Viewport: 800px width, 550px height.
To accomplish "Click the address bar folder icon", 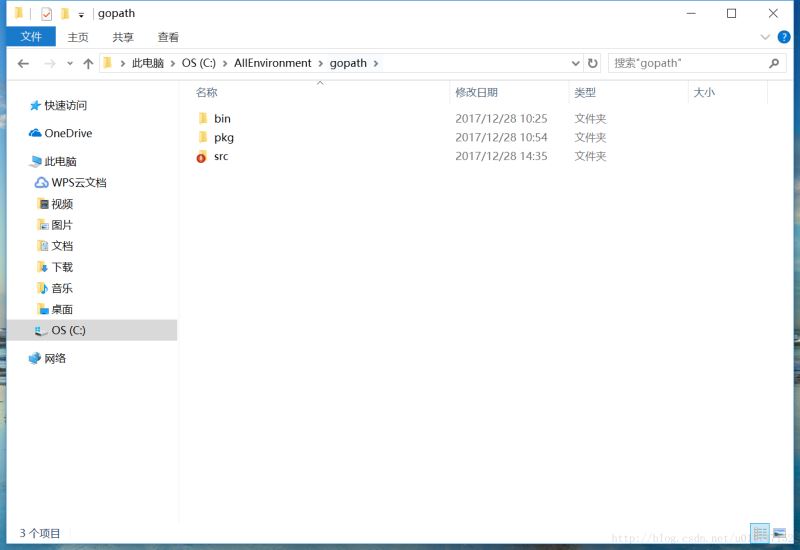I will (x=108, y=63).
